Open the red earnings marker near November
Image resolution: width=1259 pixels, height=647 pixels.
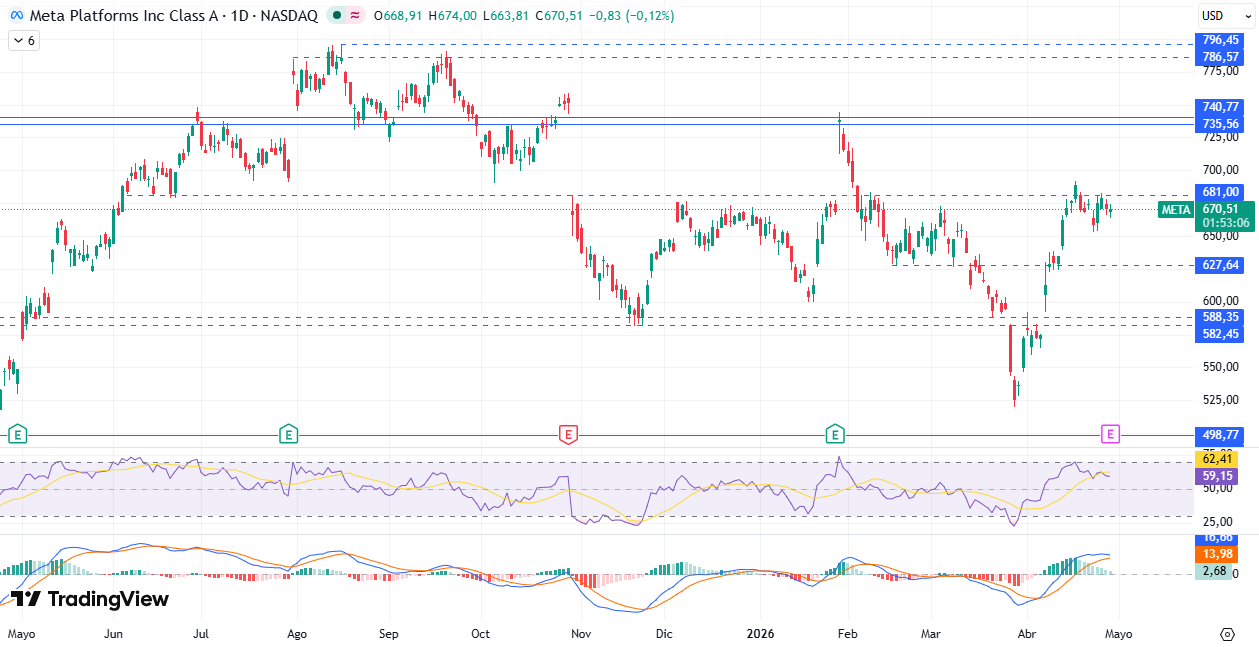click(x=568, y=434)
